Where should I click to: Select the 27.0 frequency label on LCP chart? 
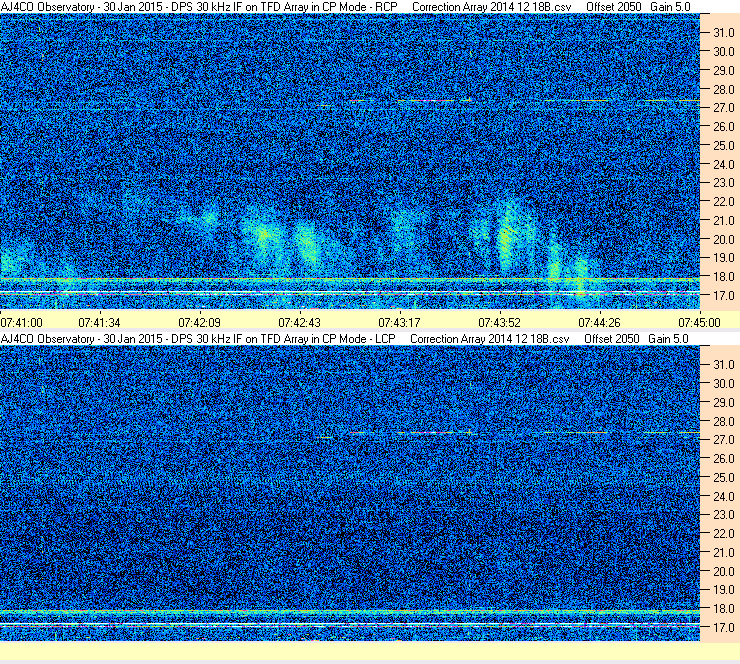tap(723, 440)
